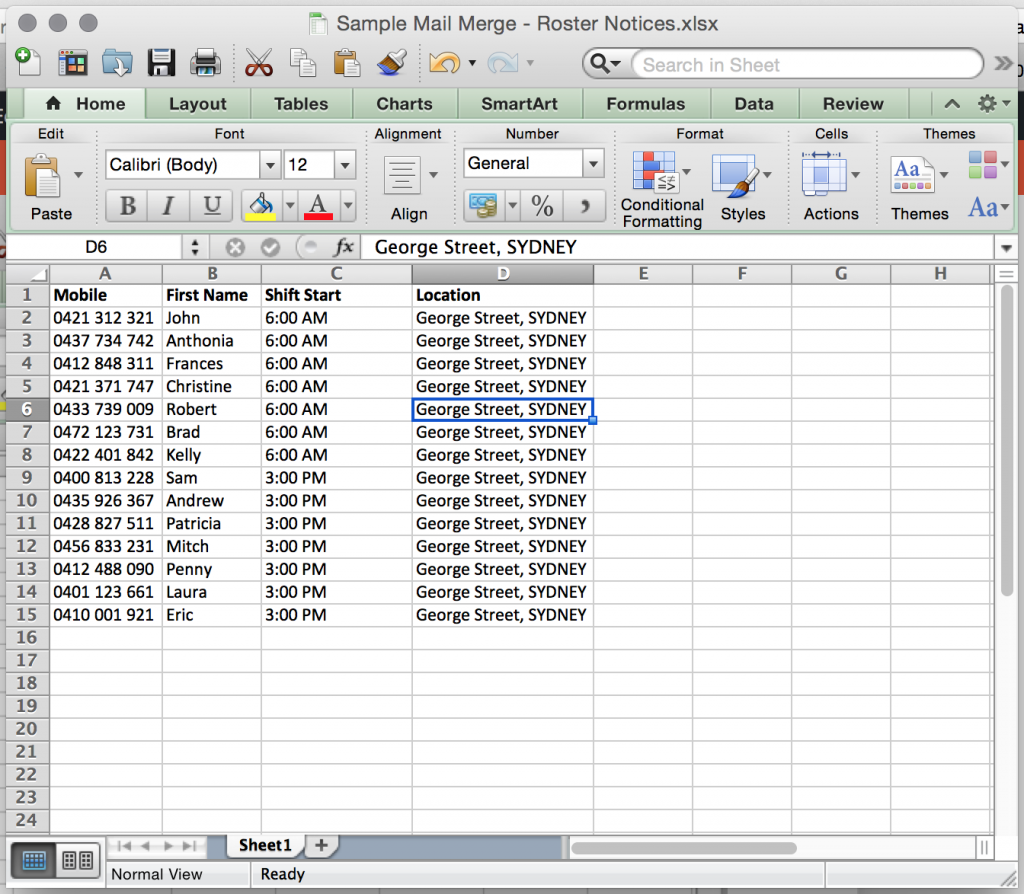Click the percent style button

(542, 206)
